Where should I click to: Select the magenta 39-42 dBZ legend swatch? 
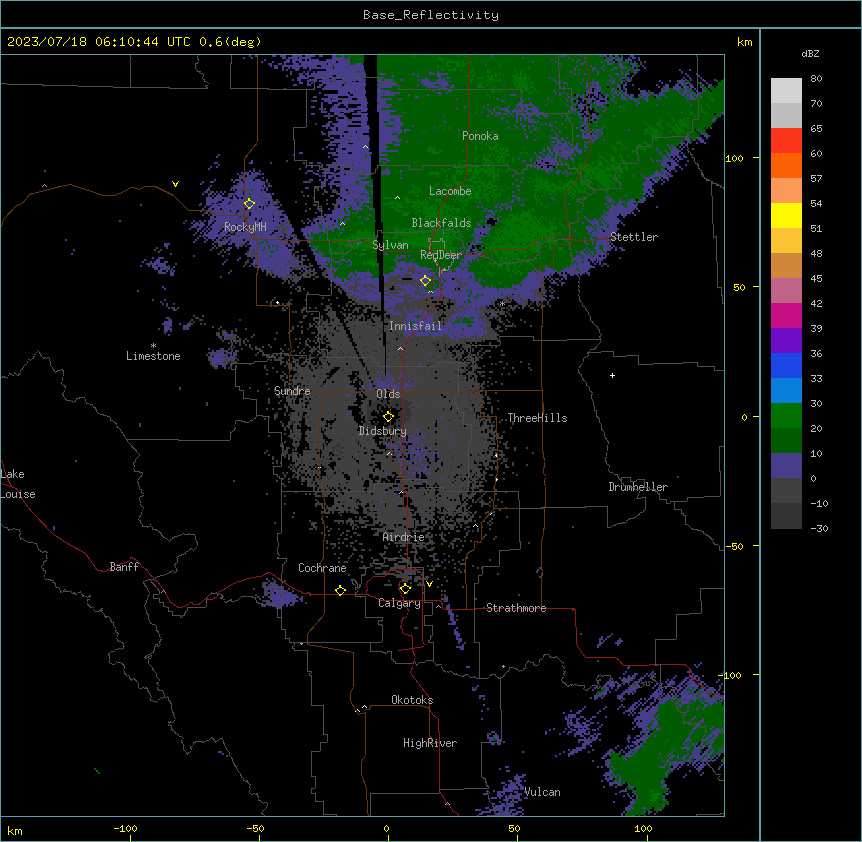(786, 316)
